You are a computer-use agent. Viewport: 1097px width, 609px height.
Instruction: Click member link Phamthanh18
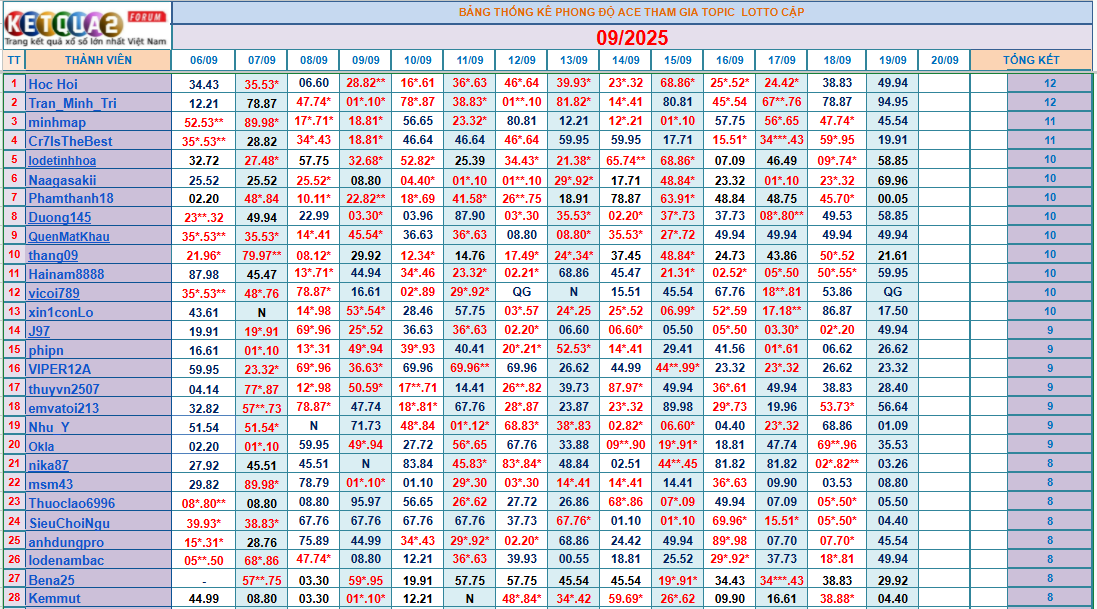pyautogui.click(x=71, y=198)
